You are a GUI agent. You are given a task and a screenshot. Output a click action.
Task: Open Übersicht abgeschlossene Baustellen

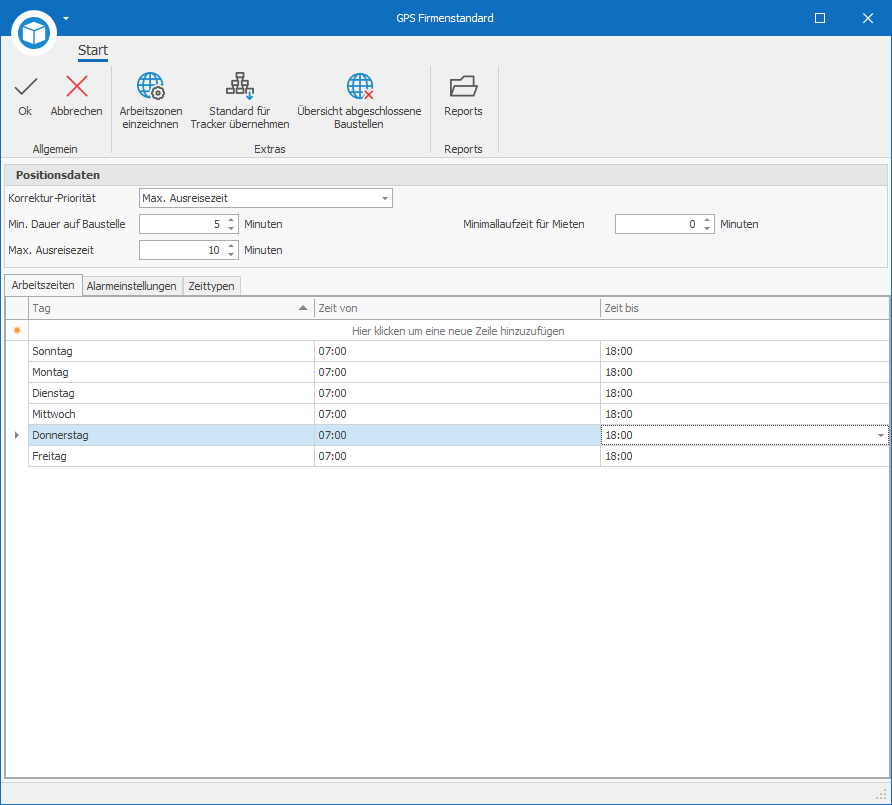pyautogui.click(x=359, y=101)
